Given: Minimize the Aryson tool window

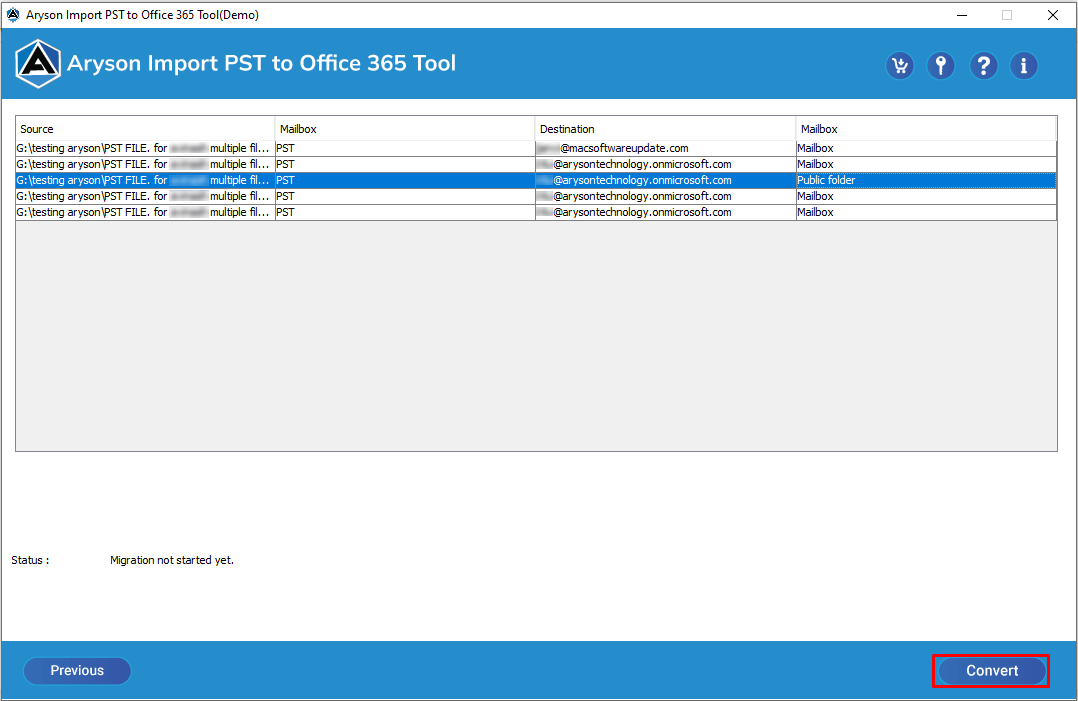Looking at the screenshot, I should [x=962, y=15].
